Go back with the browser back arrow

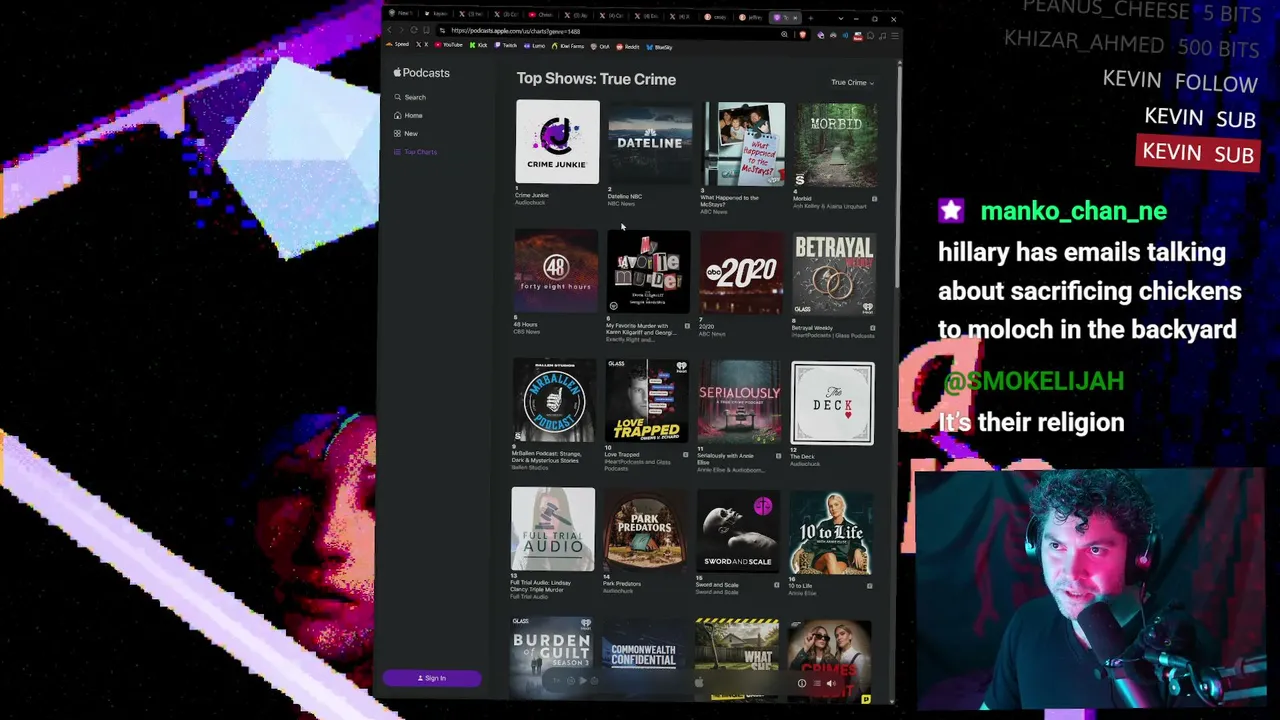[x=390, y=31]
